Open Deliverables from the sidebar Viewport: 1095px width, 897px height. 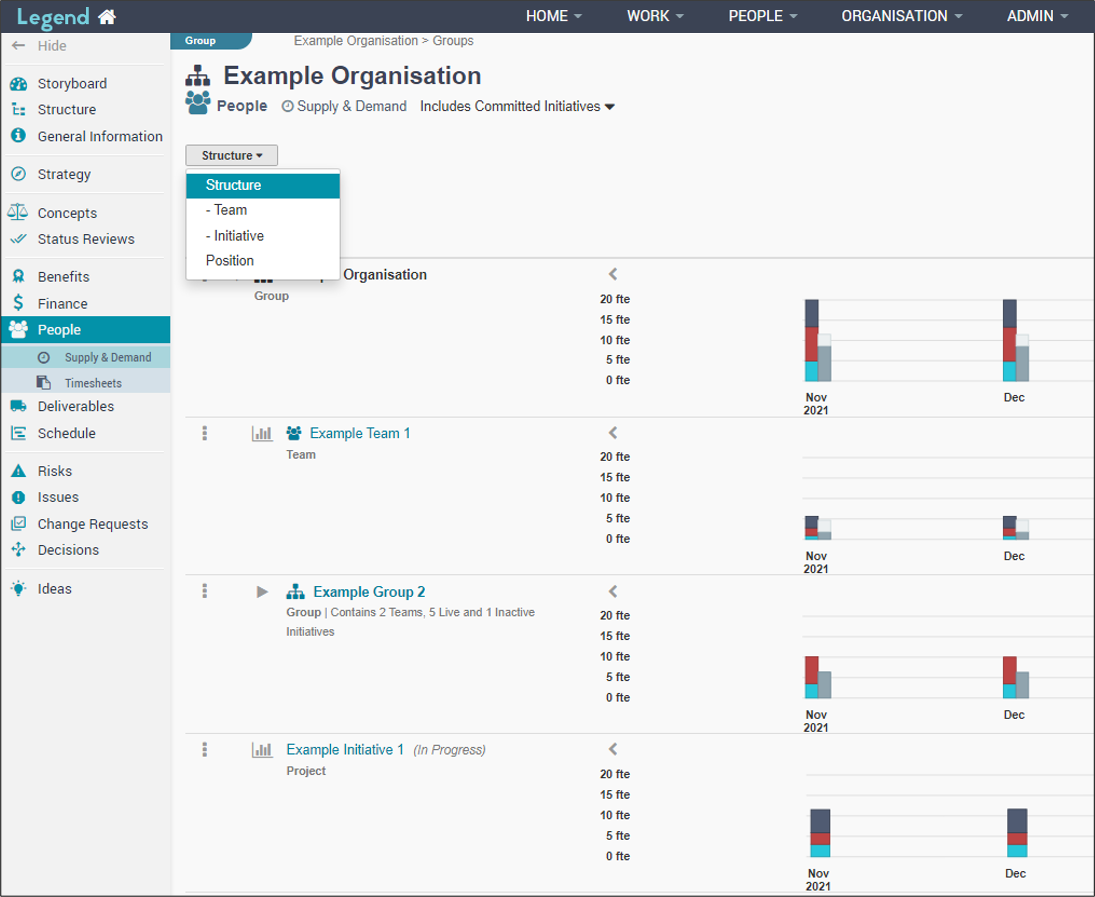(75, 407)
